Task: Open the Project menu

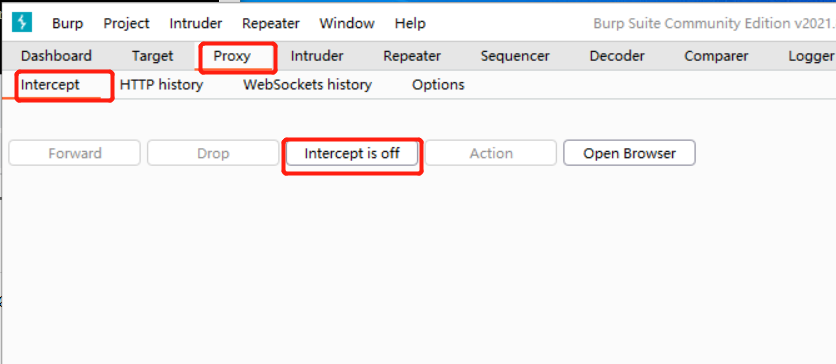Action: click(x=126, y=23)
